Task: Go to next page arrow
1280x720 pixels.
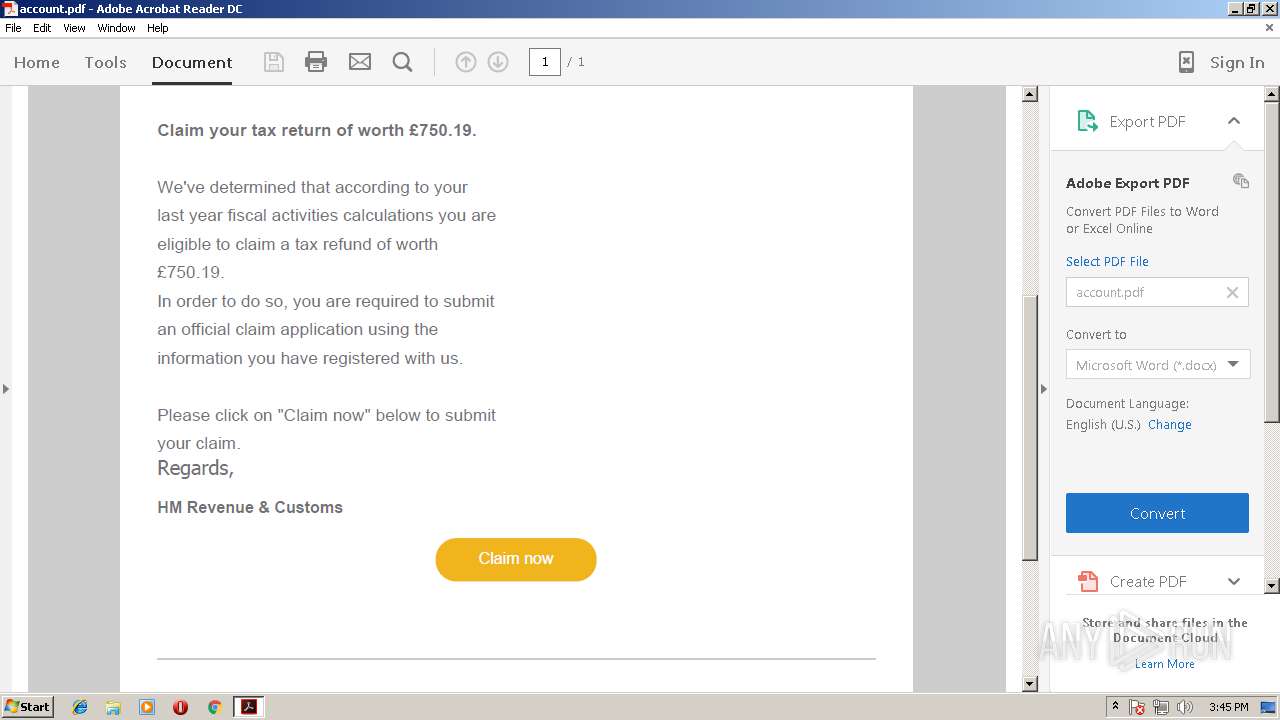Action: pyautogui.click(x=498, y=62)
